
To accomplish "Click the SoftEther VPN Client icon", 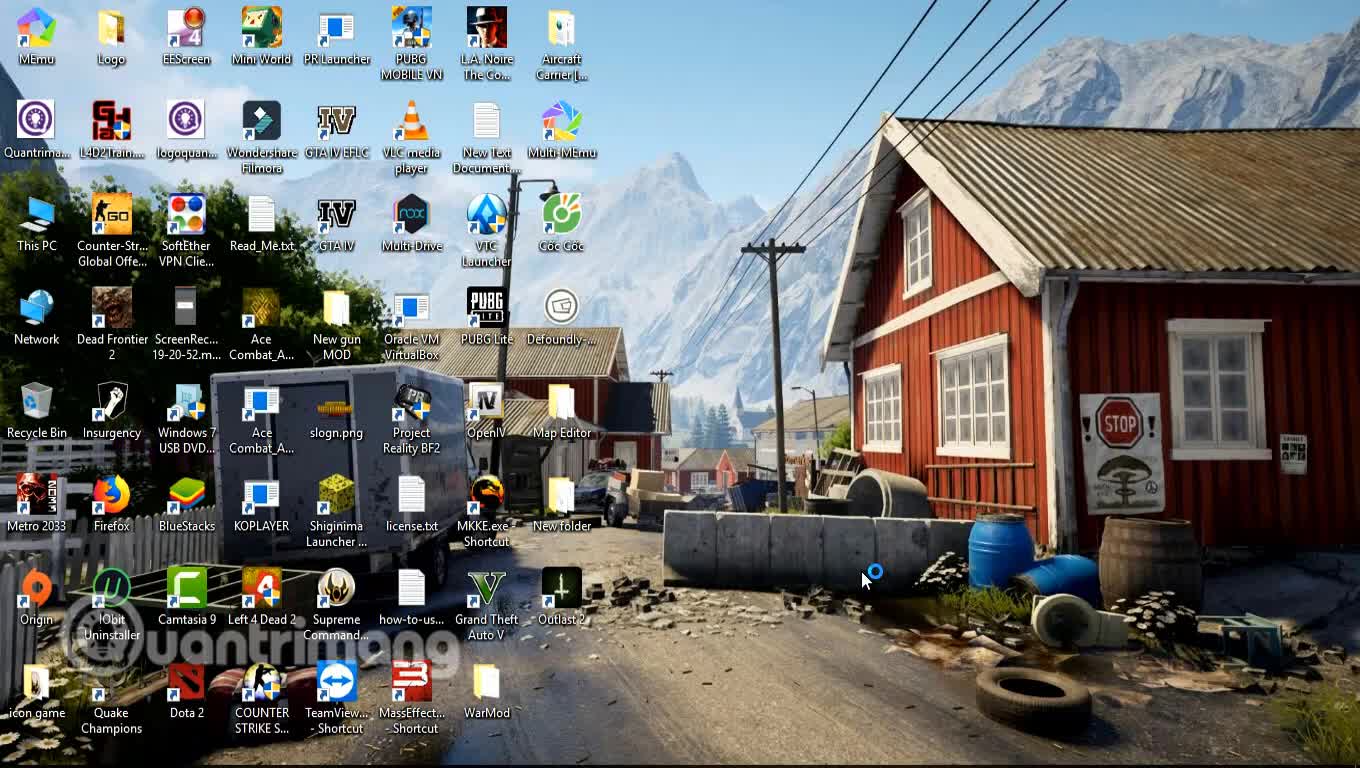I will point(187,230).
